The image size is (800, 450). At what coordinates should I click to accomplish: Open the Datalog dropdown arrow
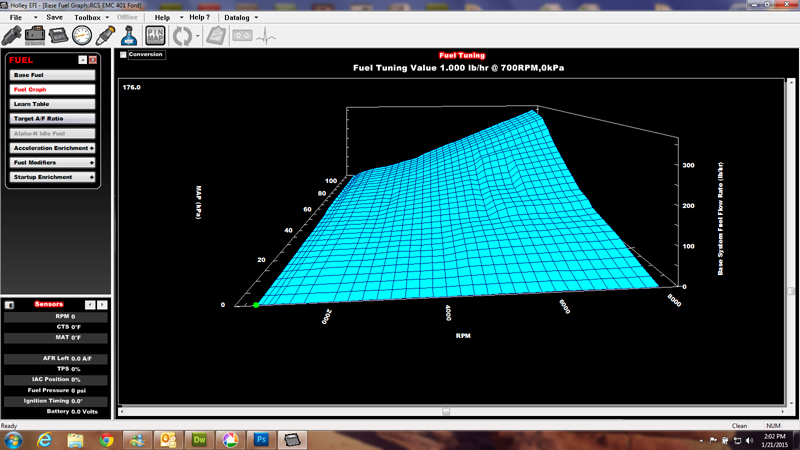point(256,18)
